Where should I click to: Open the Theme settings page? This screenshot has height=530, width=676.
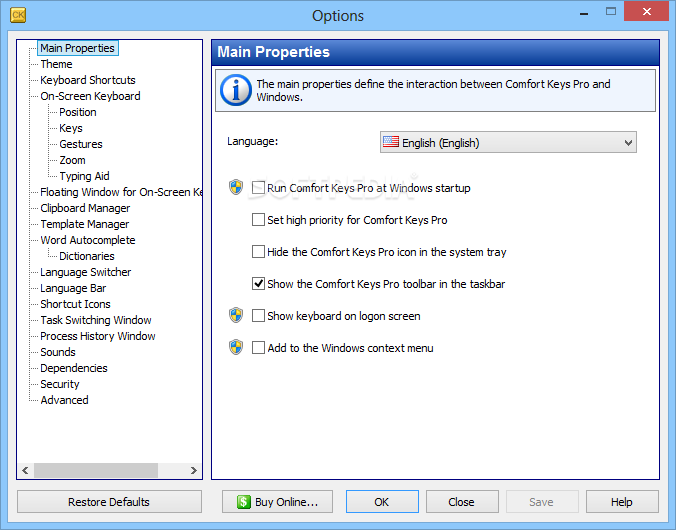(x=56, y=64)
